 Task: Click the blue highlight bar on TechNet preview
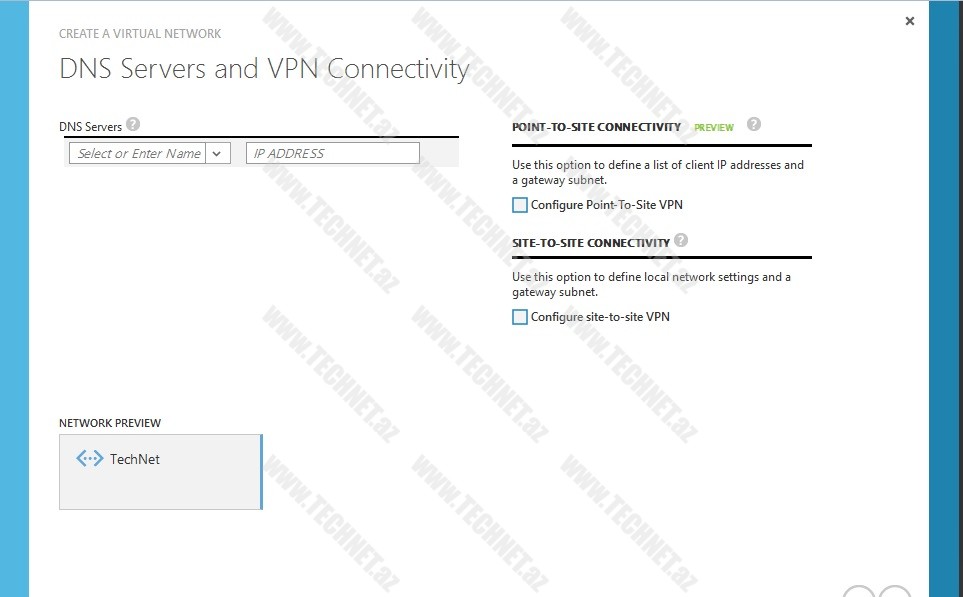tap(261, 470)
